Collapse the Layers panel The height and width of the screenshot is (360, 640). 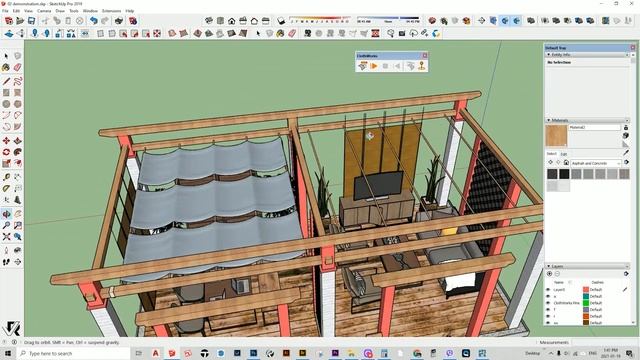click(549, 266)
